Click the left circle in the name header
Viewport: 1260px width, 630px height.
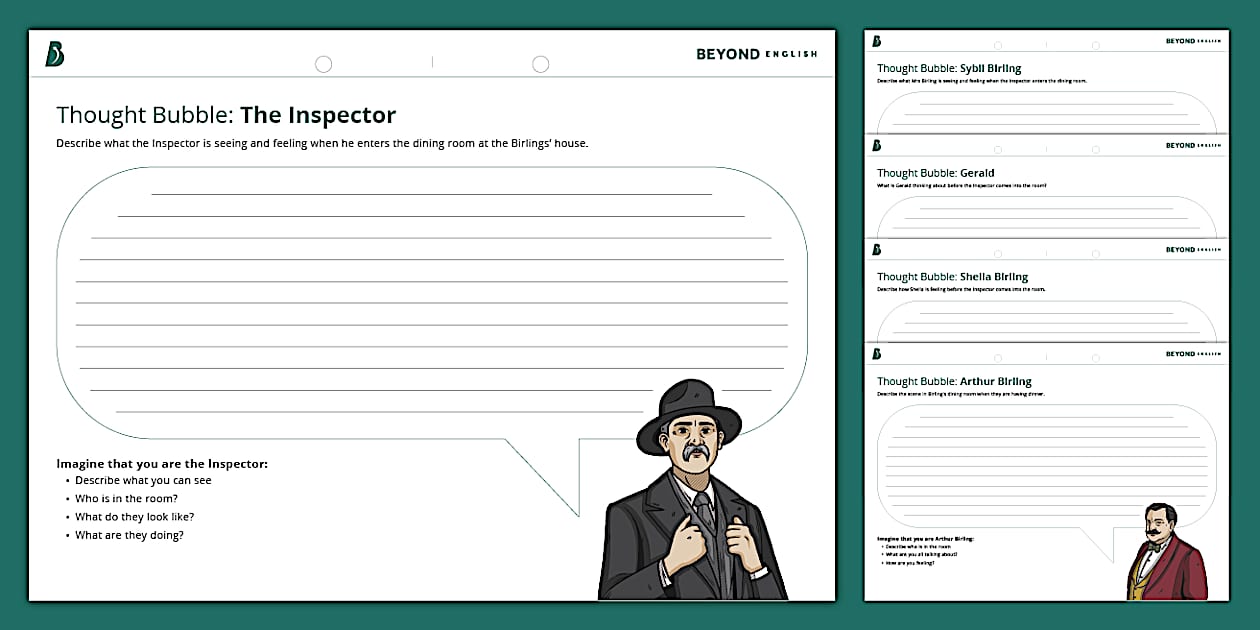[323, 63]
